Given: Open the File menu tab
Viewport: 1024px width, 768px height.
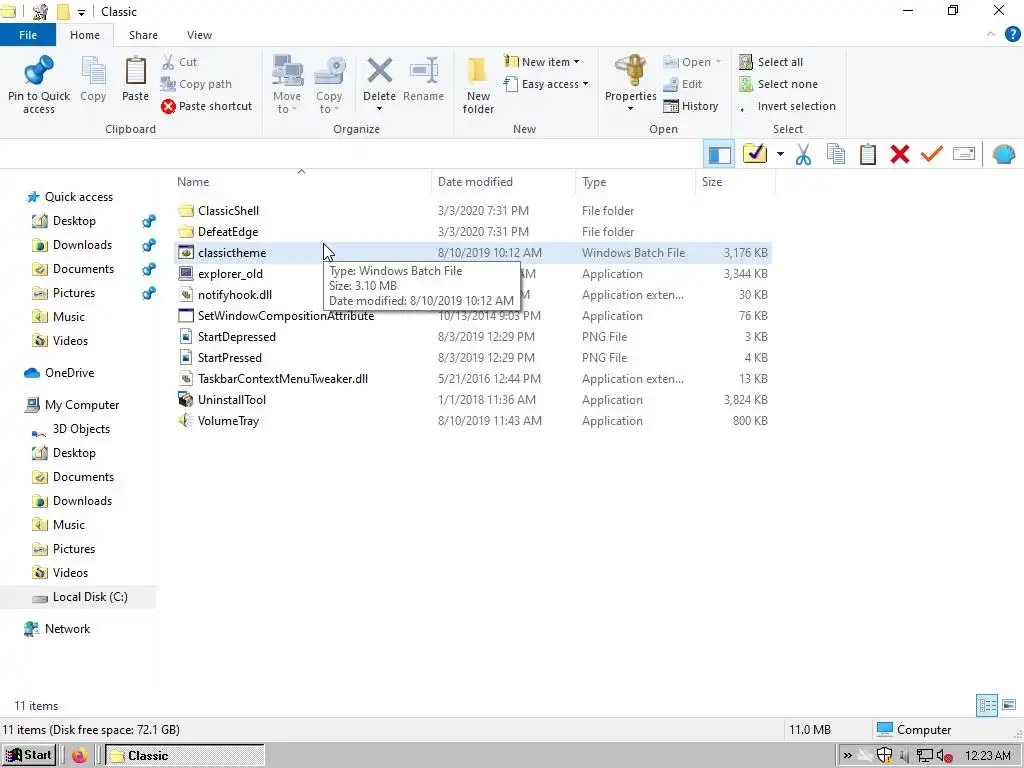Looking at the screenshot, I should click(28, 35).
